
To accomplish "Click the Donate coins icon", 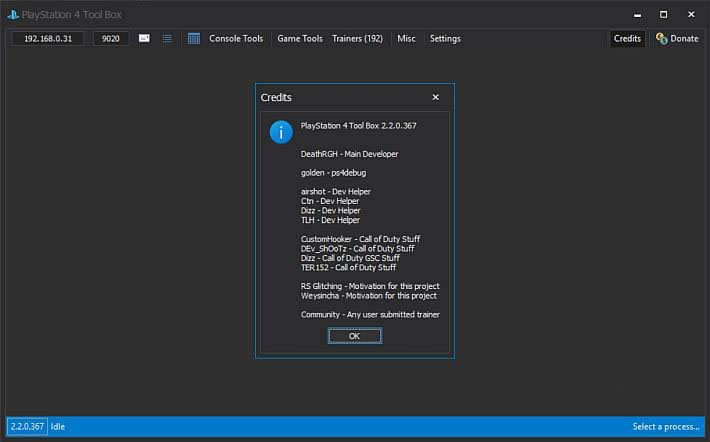I will click(x=662, y=38).
